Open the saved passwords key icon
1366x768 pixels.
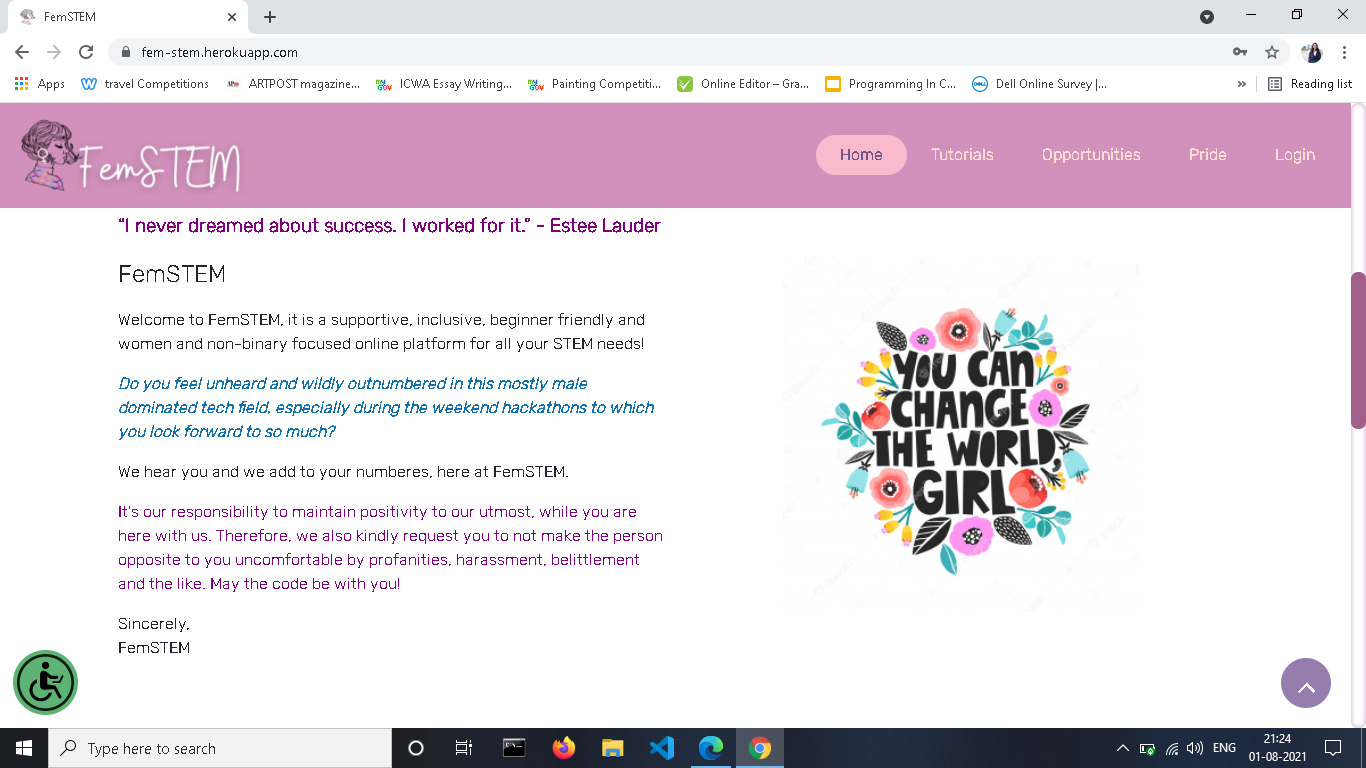pyautogui.click(x=1240, y=52)
